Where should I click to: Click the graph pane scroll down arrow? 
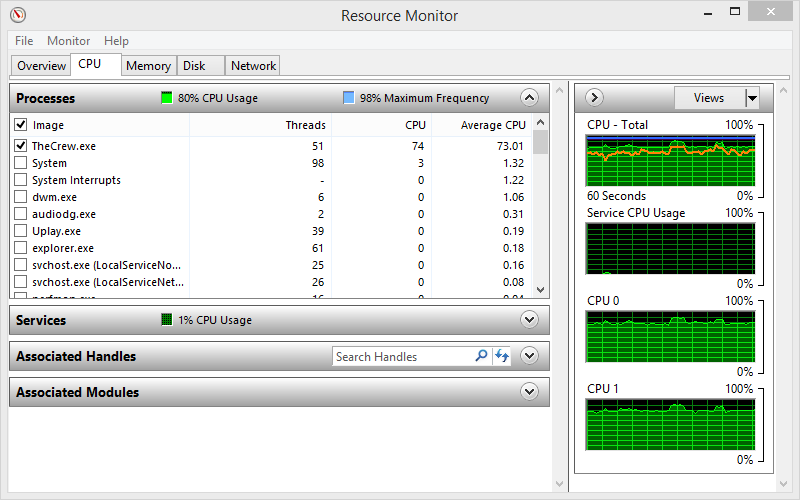click(784, 484)
